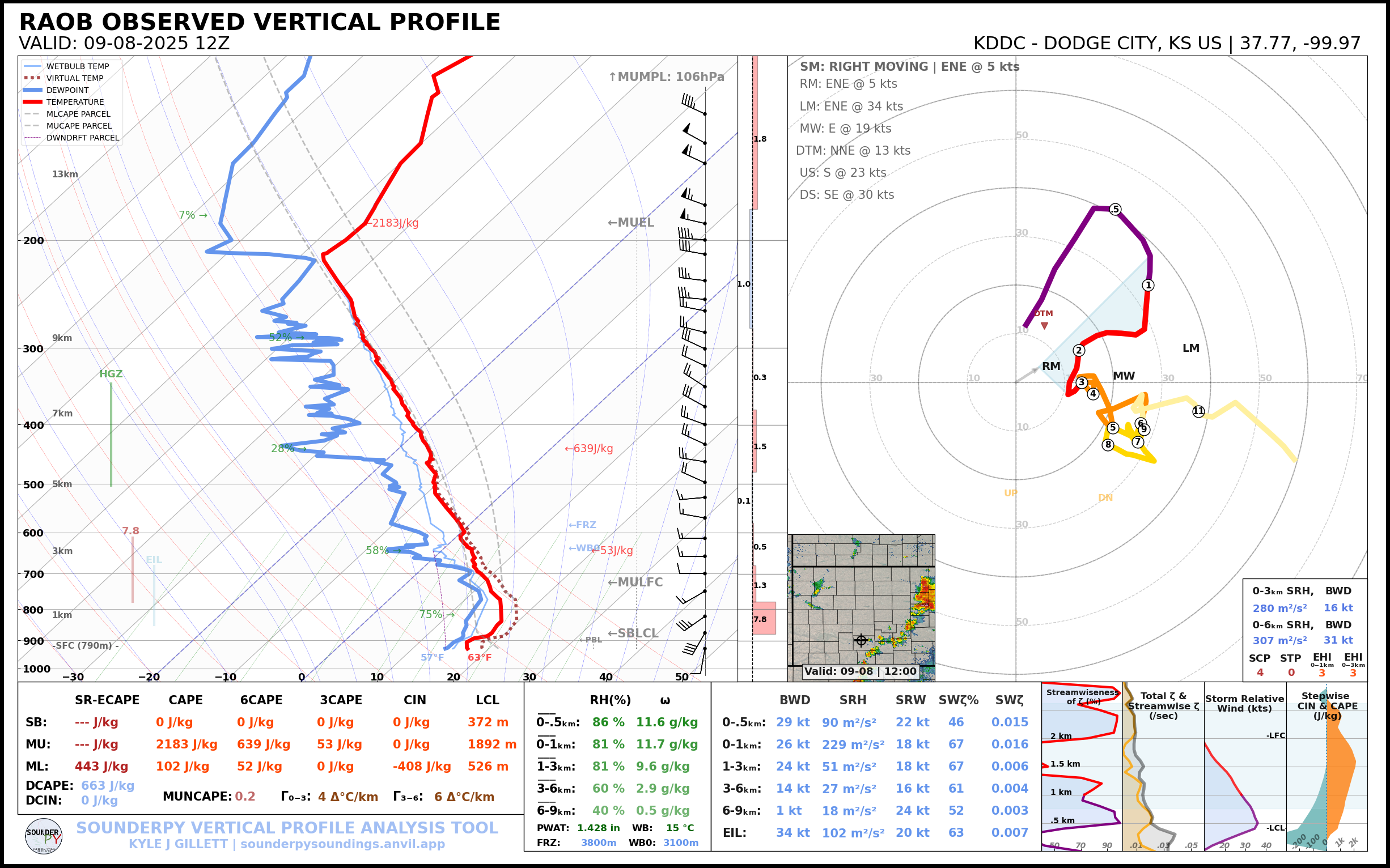The height and width of the screenshot is (868, 1390).
Task: Click the purple-end hodograph marker 5
Action: coord(1115,209)
